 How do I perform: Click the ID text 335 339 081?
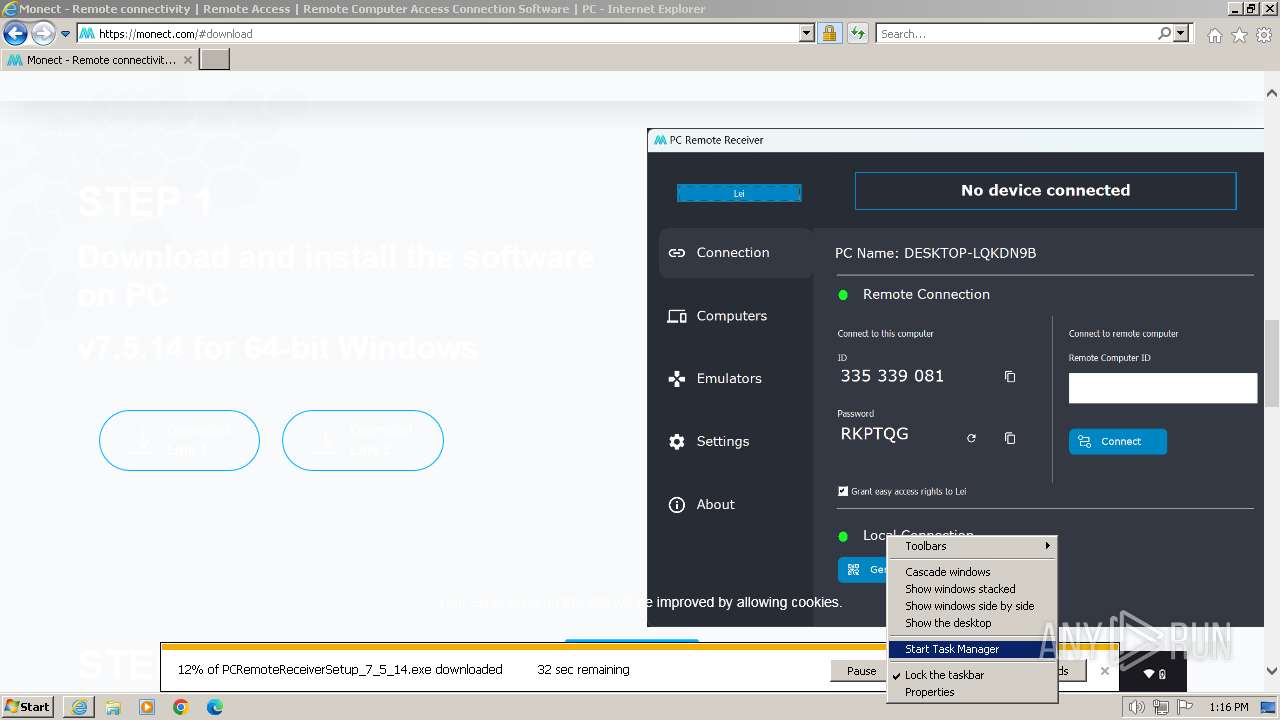pos(892,376)
